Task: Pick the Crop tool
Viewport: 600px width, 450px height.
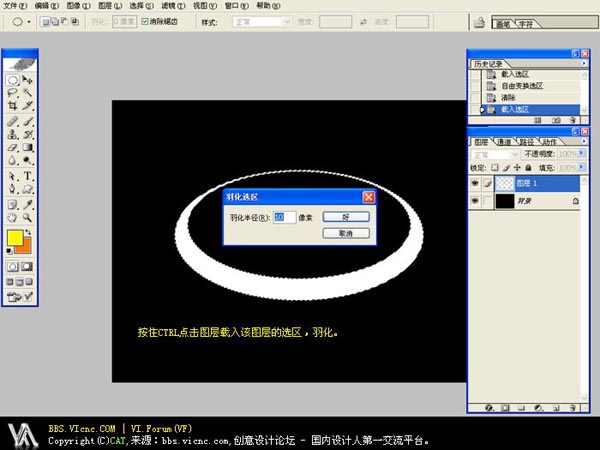Action: coord(13,106)
